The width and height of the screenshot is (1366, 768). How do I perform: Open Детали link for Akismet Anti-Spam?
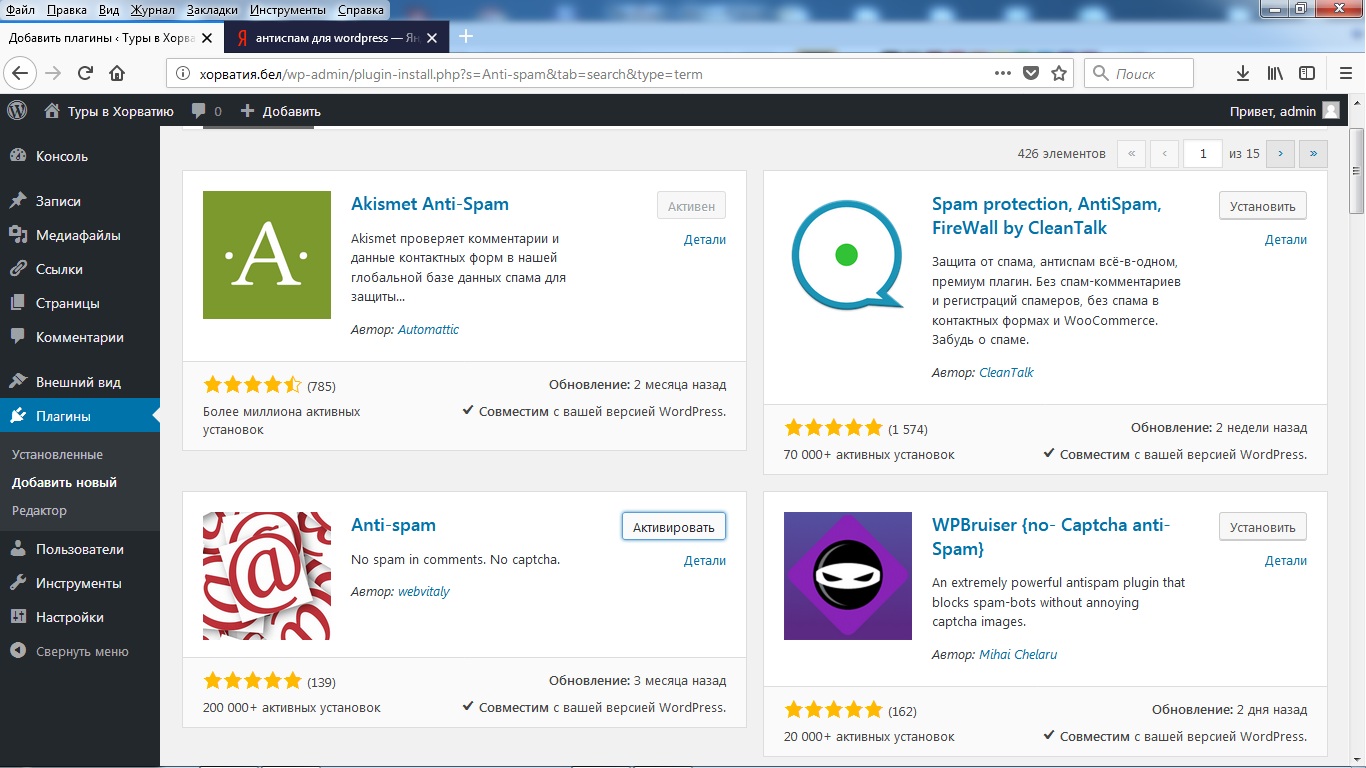click(704, 240)
